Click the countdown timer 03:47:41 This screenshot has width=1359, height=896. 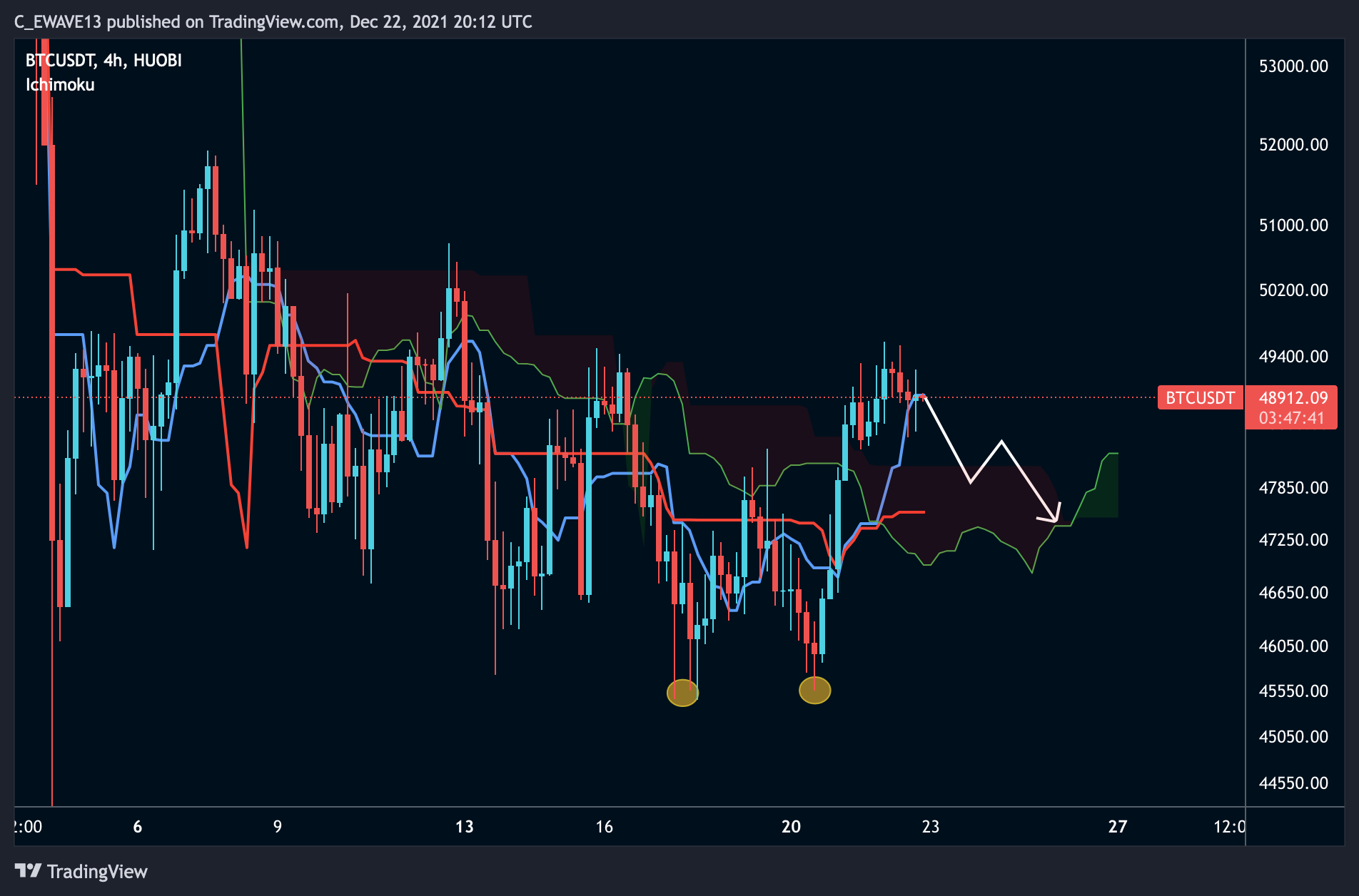pyautogui.click(x=1291, y=418)
